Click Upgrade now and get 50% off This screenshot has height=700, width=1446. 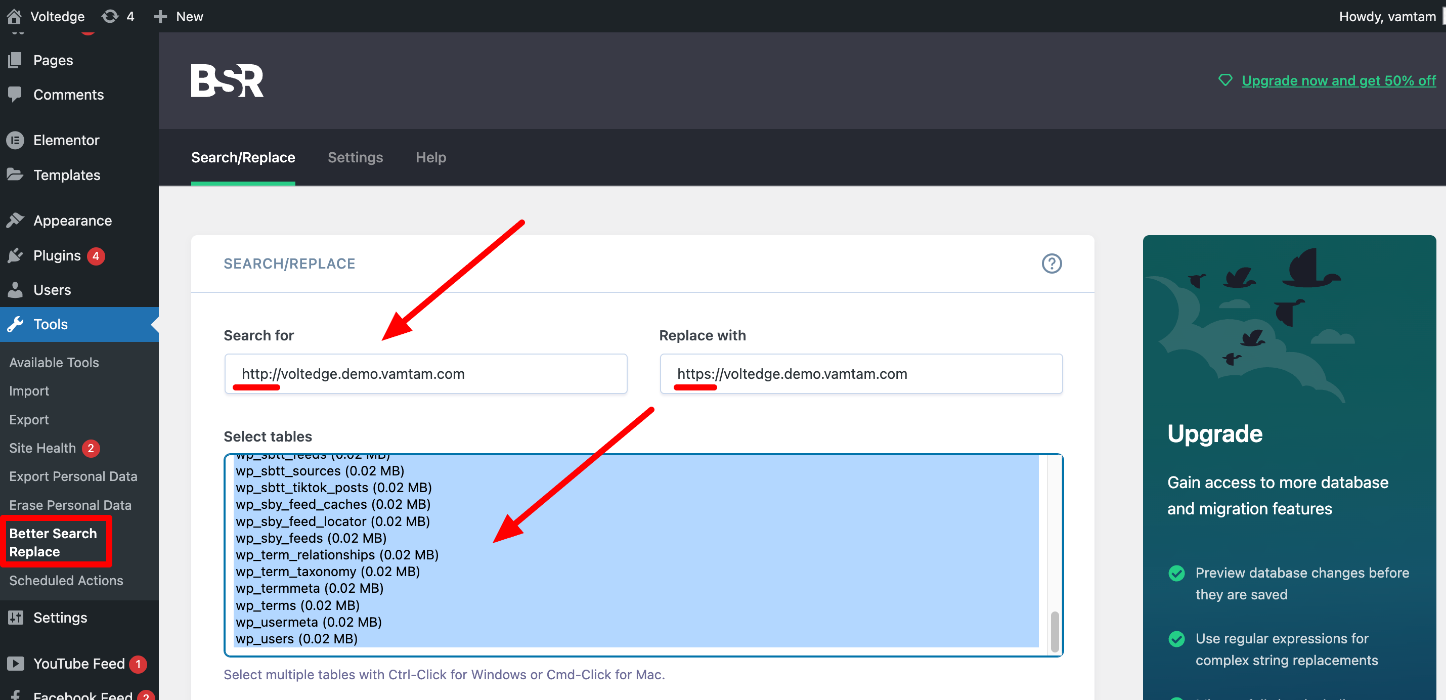click(x=1339, y=81)
